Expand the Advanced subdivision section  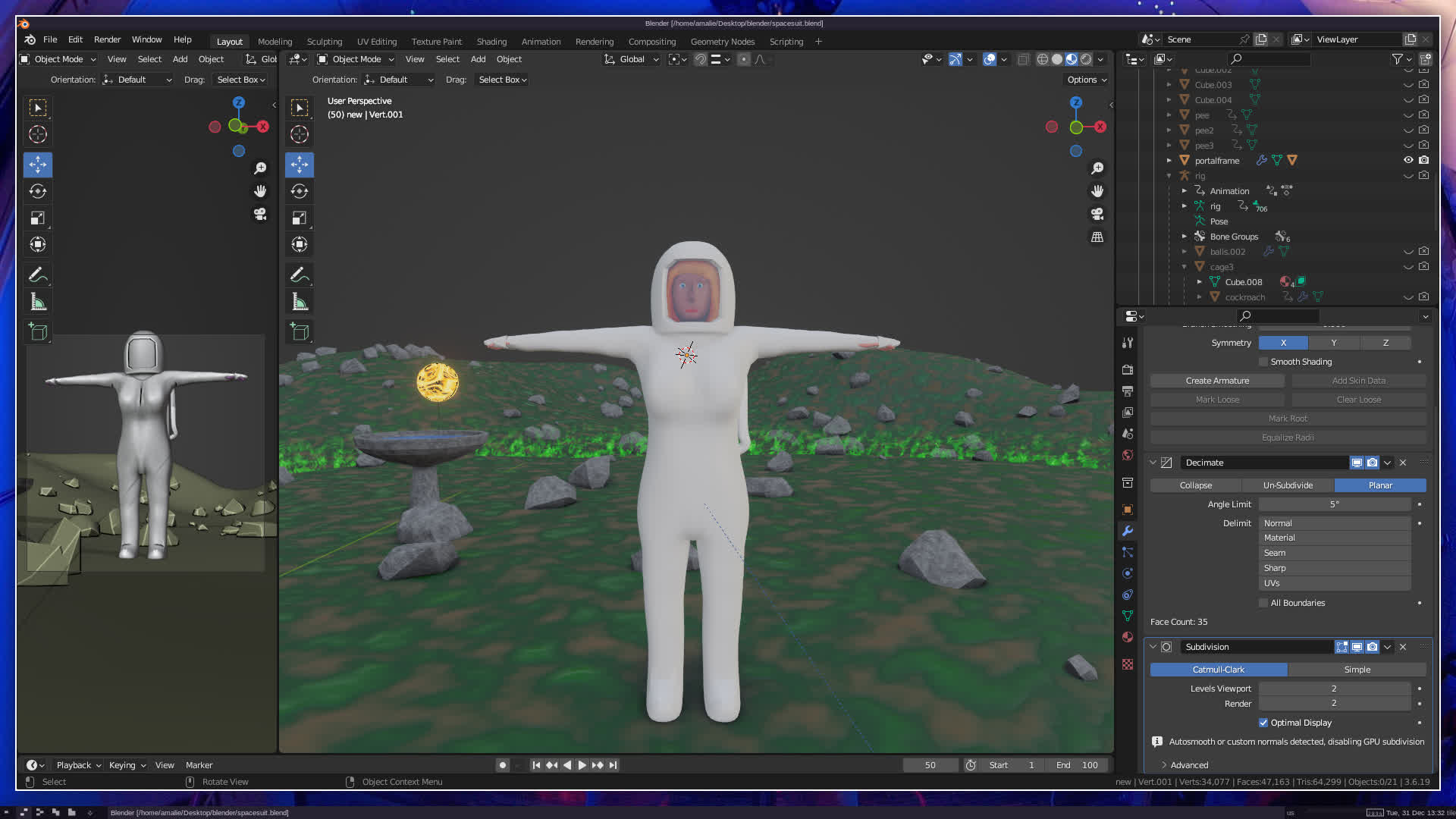1188,765
